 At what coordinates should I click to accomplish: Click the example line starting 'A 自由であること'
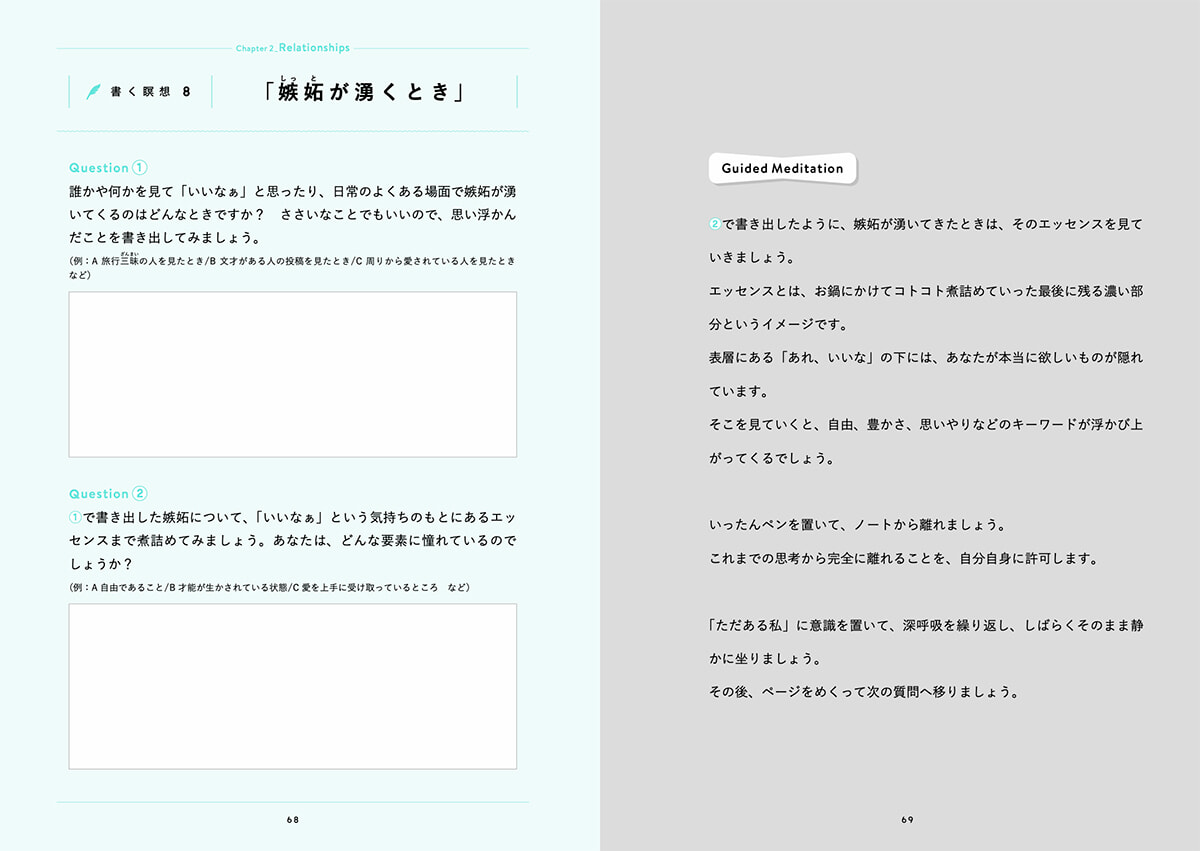(x=270, y=587)
